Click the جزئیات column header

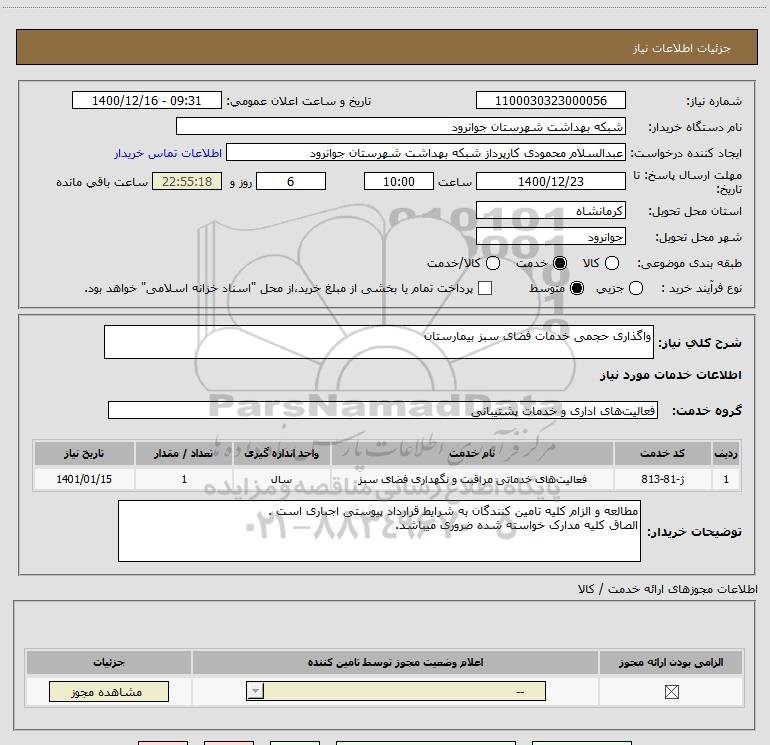[x=109, y=662]
